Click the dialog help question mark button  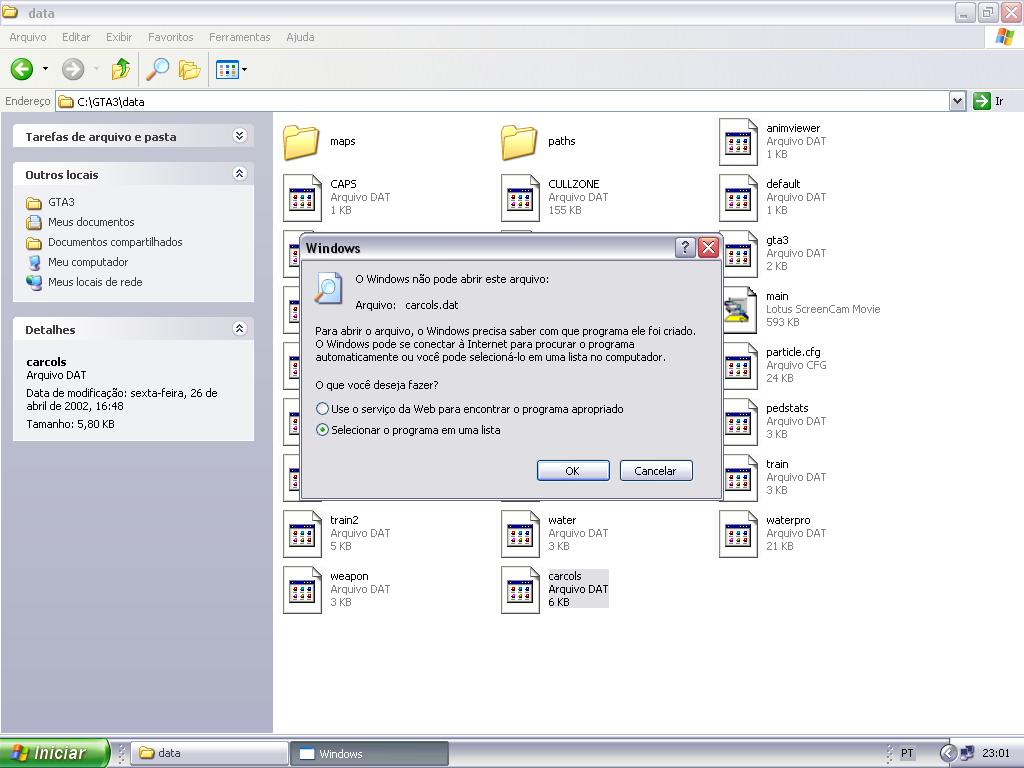[684, 248]
